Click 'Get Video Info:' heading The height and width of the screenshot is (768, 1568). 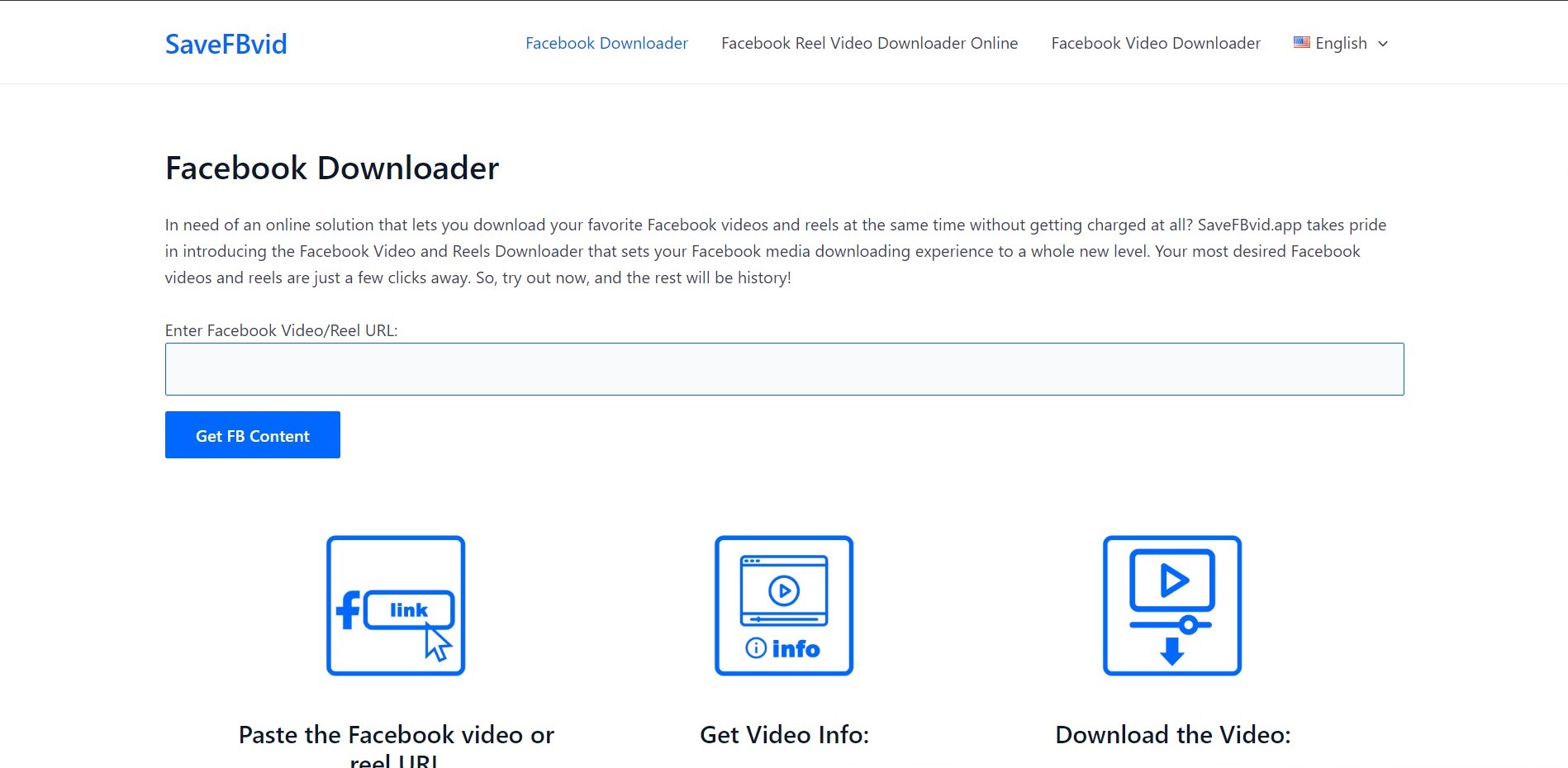point(784,734)
